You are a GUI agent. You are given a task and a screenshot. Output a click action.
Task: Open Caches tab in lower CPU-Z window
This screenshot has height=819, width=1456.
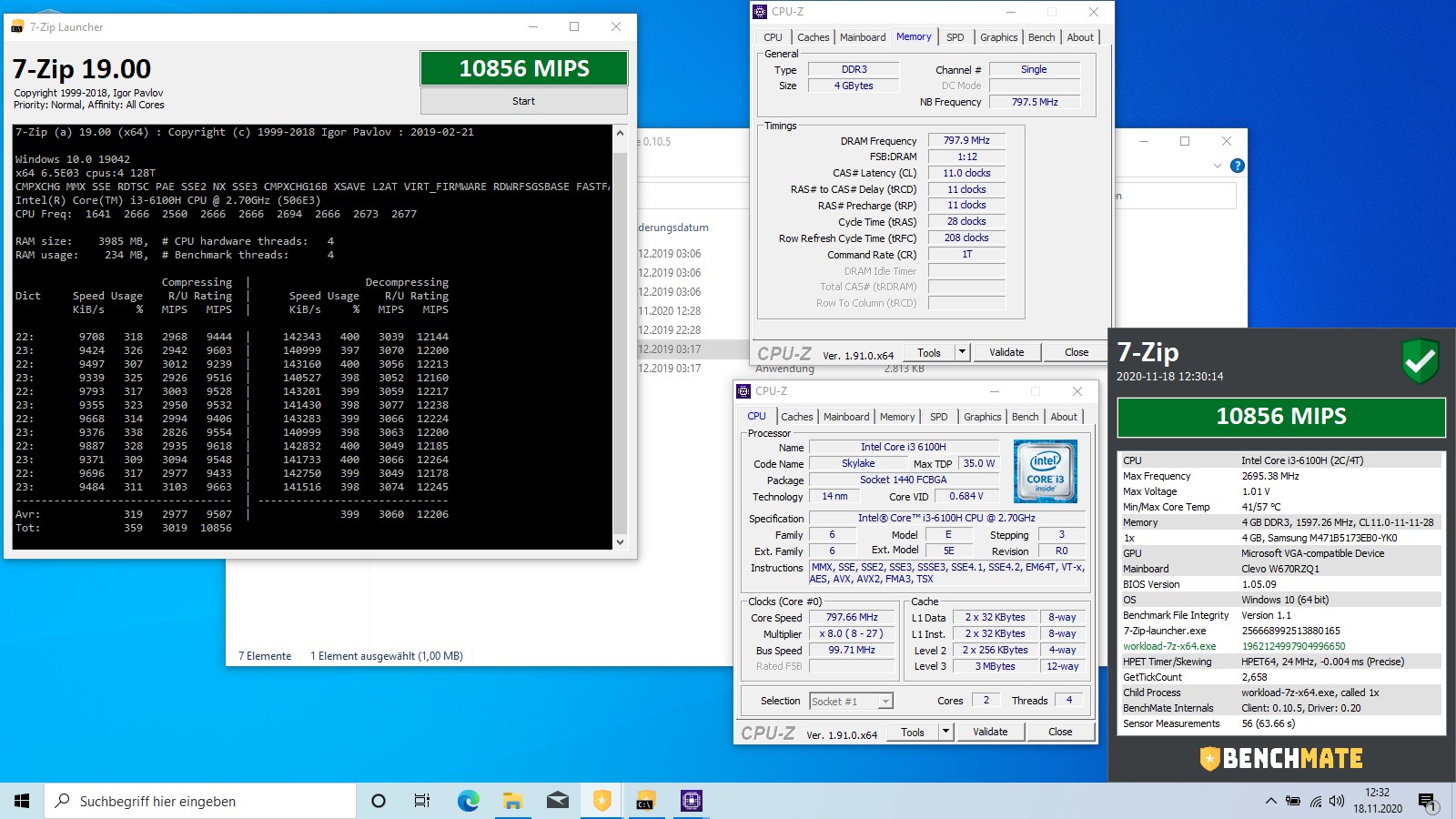[x=796, y=417]
